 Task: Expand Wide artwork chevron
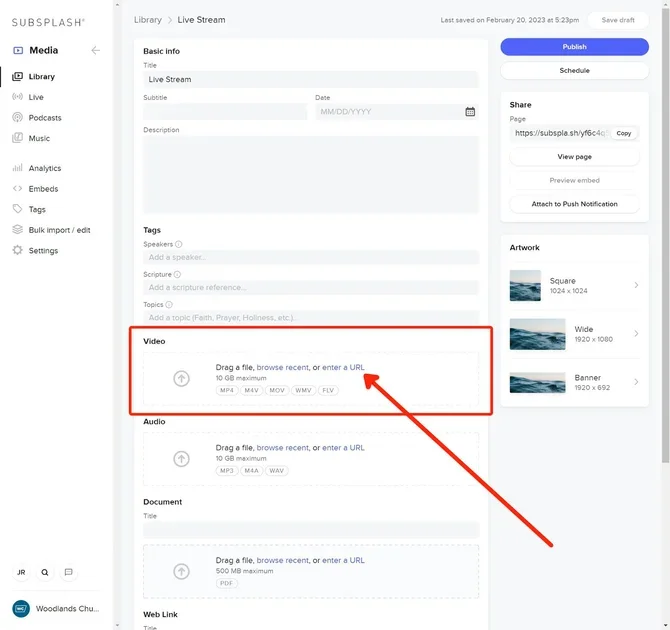pos(636,333)
